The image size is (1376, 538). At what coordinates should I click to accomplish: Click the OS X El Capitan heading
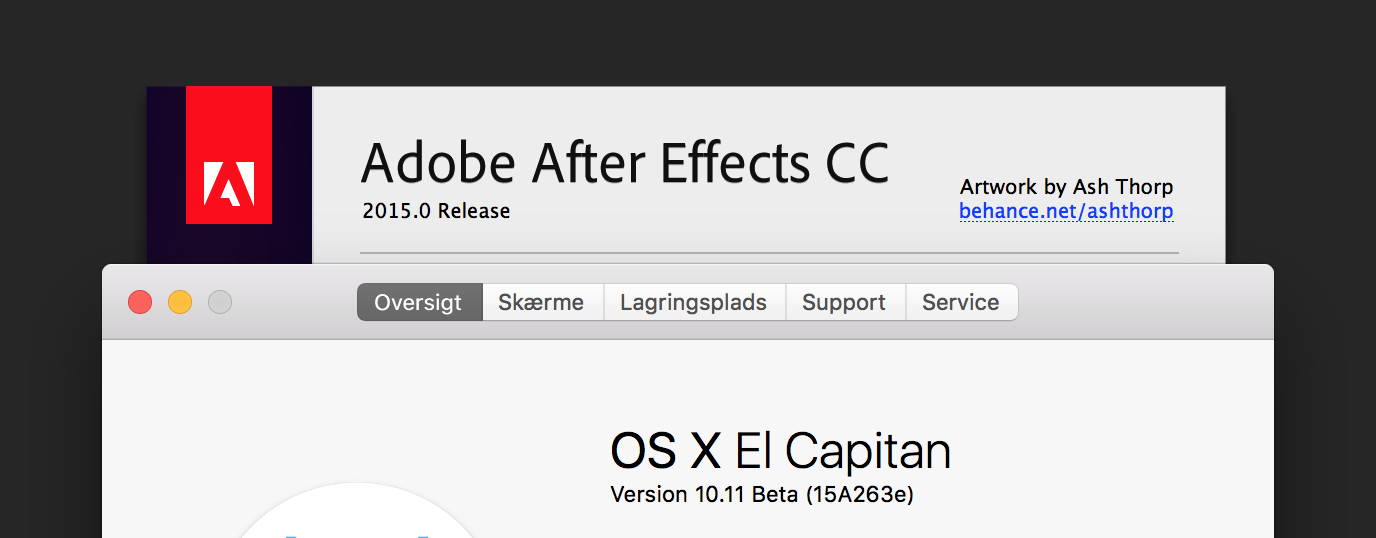click(x=780, y=452)
